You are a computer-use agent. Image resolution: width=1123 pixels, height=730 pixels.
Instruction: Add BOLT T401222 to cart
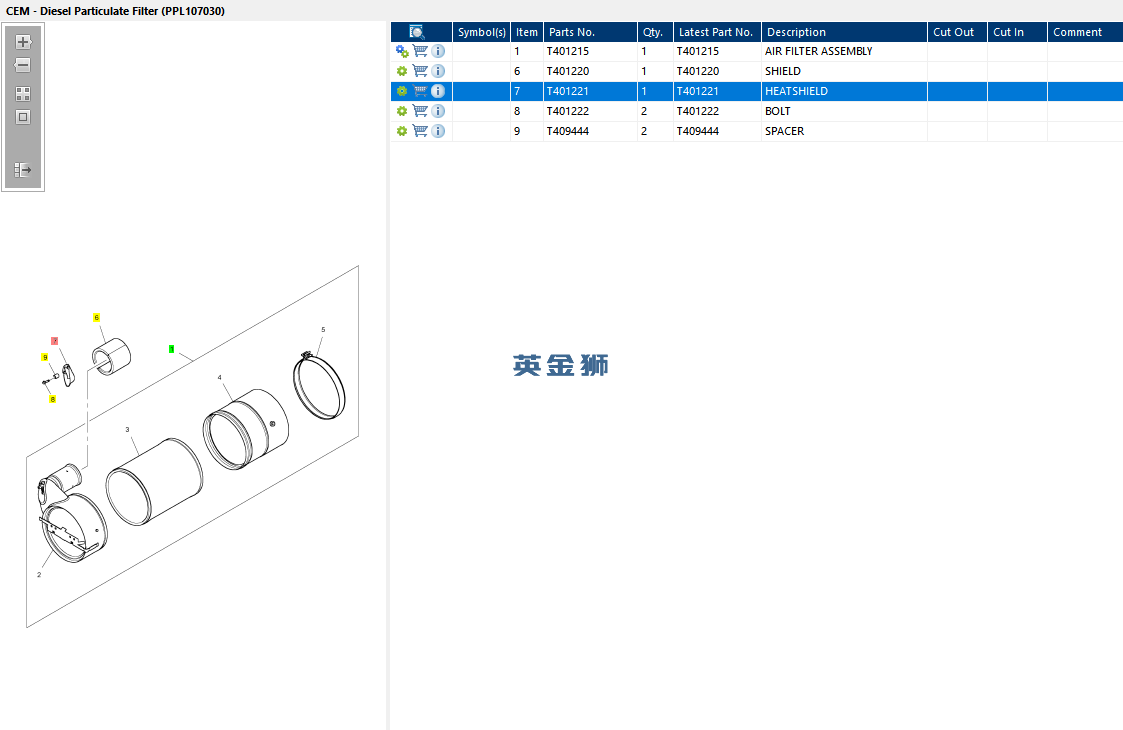click(x=420, y=111)
